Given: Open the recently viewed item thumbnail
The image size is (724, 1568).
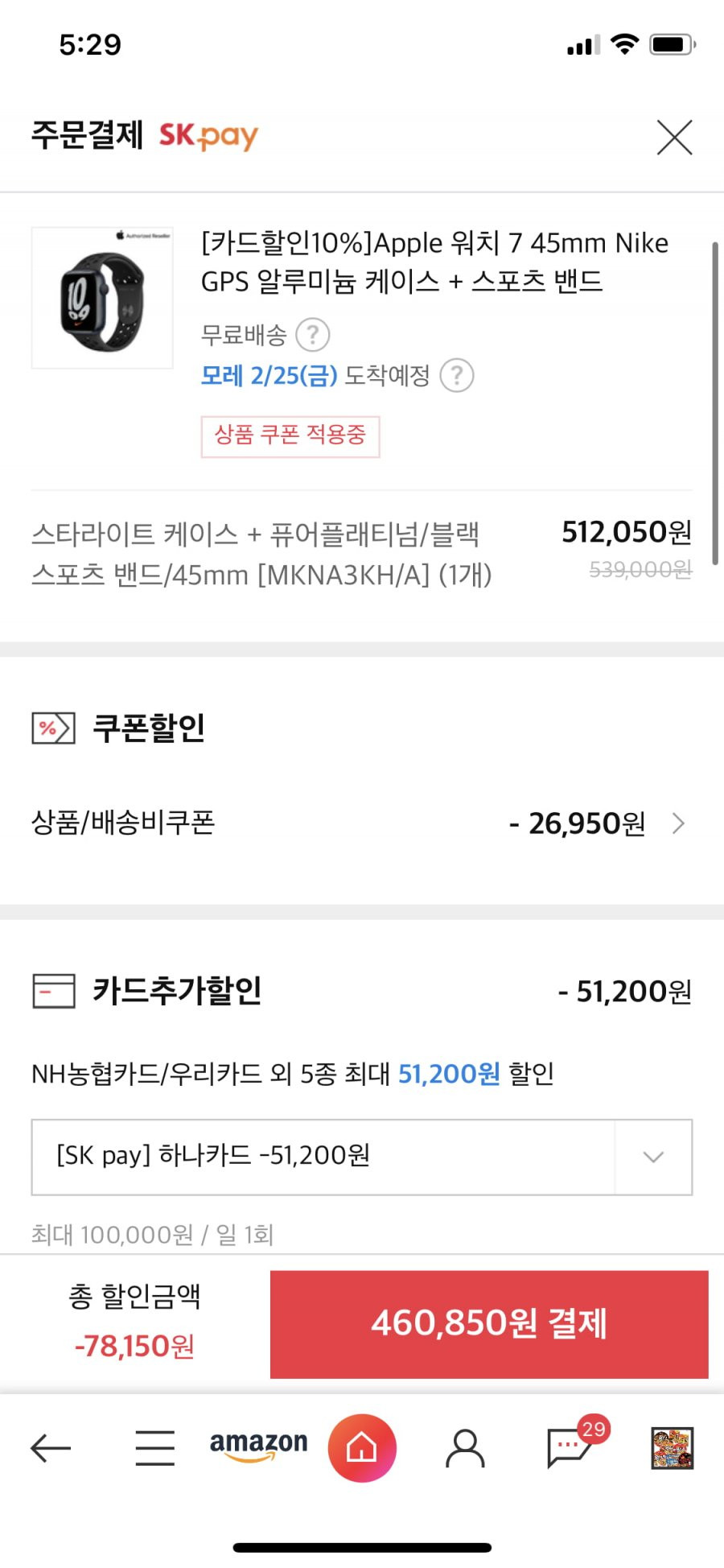Looking at the screenshot, I should [x=673, y=1448].
